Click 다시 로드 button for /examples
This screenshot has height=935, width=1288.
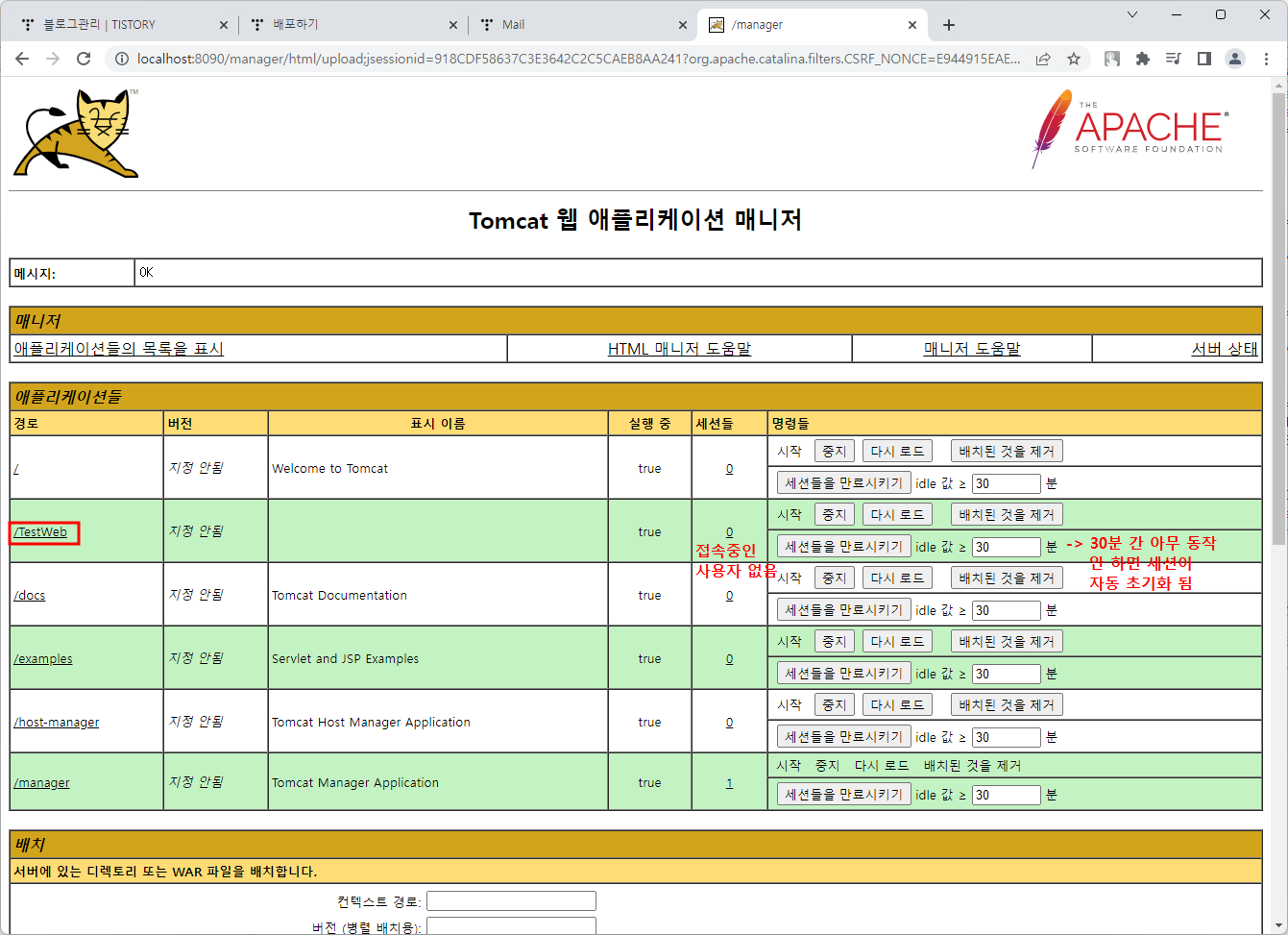tap(897, 641)
